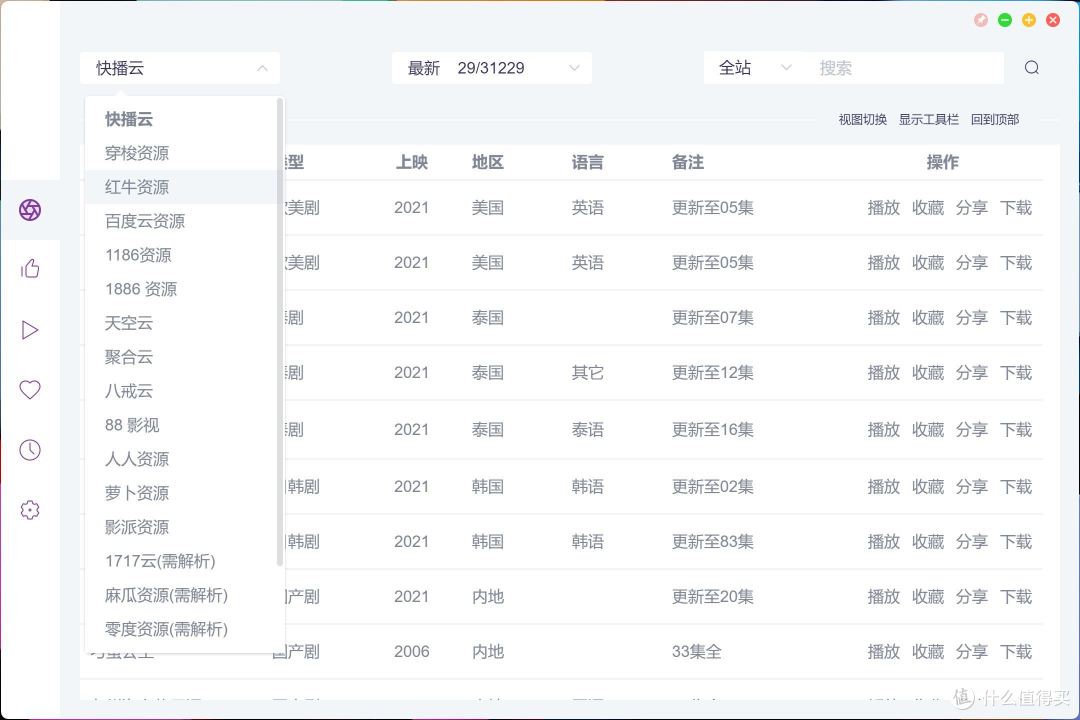Select 红牛资源 in source list

(x=180, y=187)
